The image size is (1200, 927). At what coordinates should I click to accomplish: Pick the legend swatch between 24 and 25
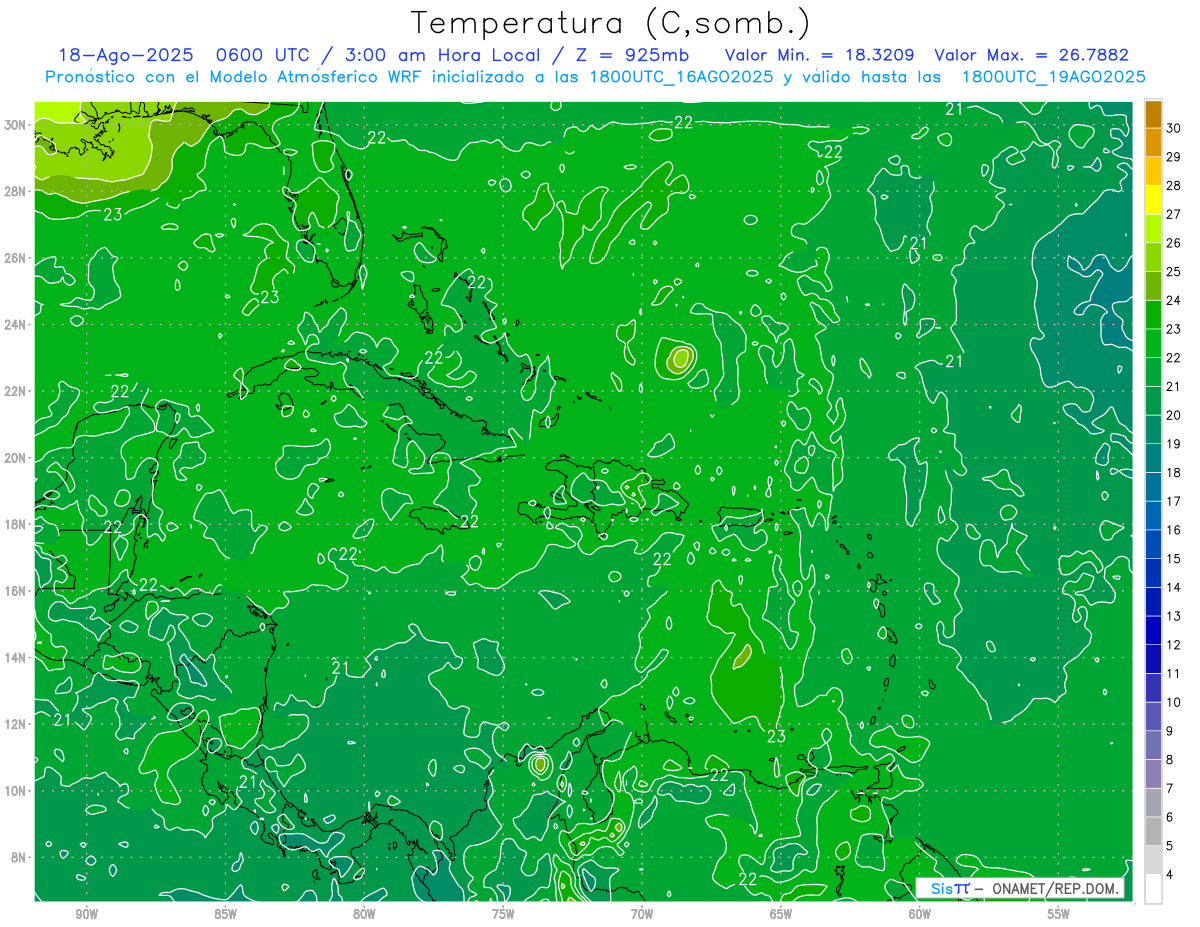[x=1153, y=286]
